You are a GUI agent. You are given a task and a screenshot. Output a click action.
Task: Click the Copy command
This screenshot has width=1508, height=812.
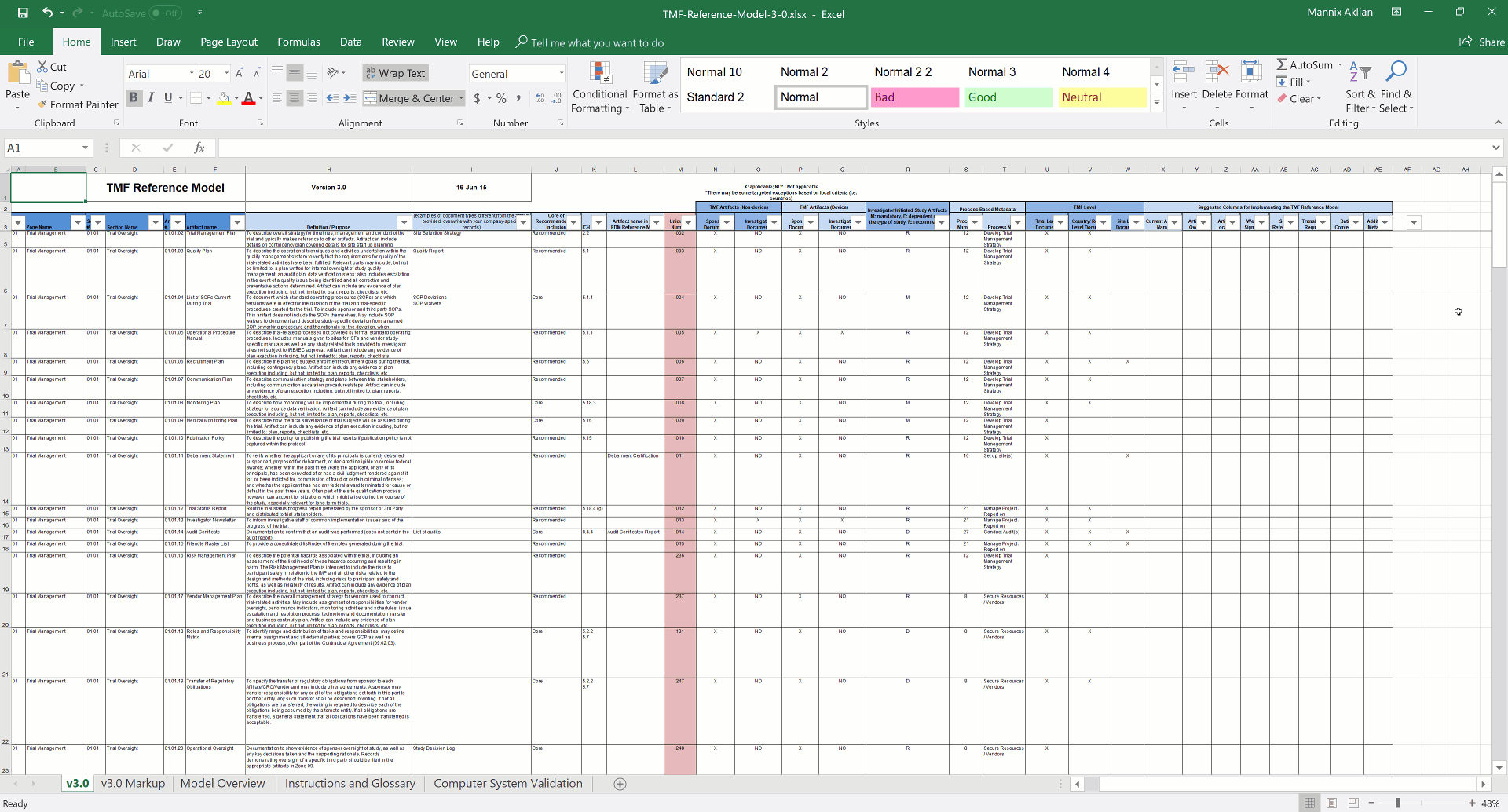(56, 86)
